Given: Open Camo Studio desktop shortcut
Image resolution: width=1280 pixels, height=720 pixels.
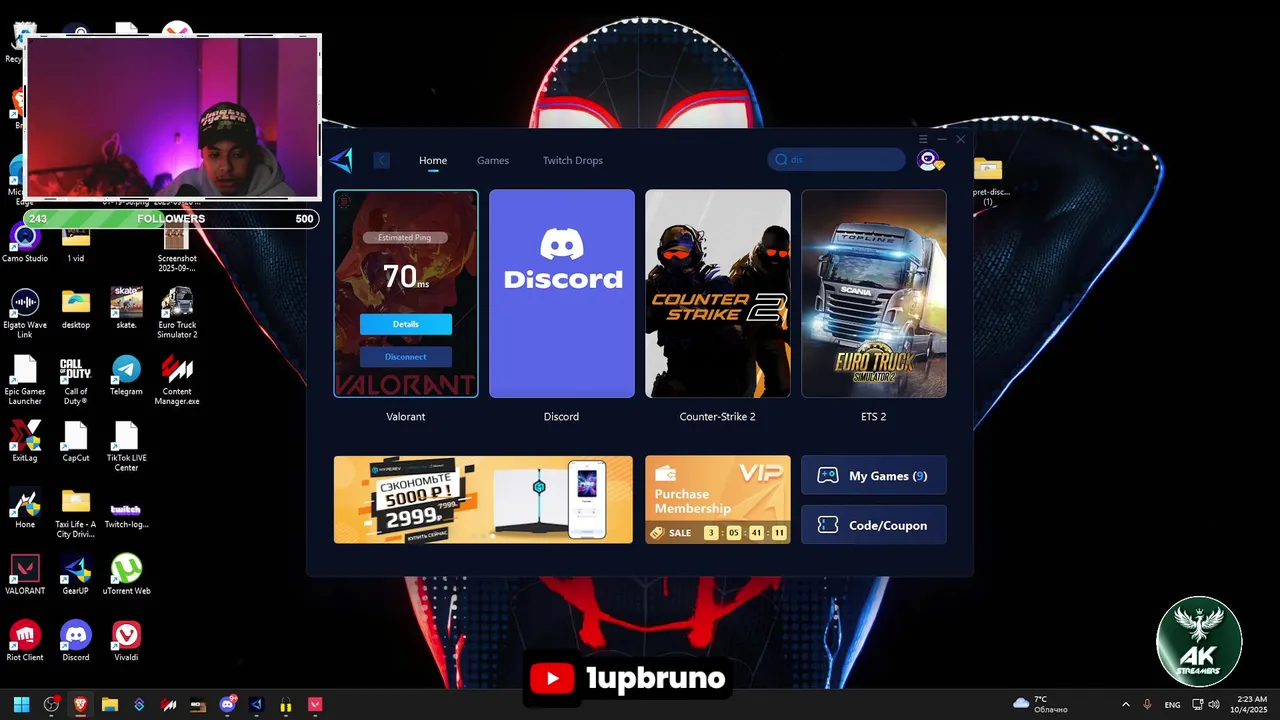Looking at the screenshot, I should pyautogui.click(x=25, y=242).
